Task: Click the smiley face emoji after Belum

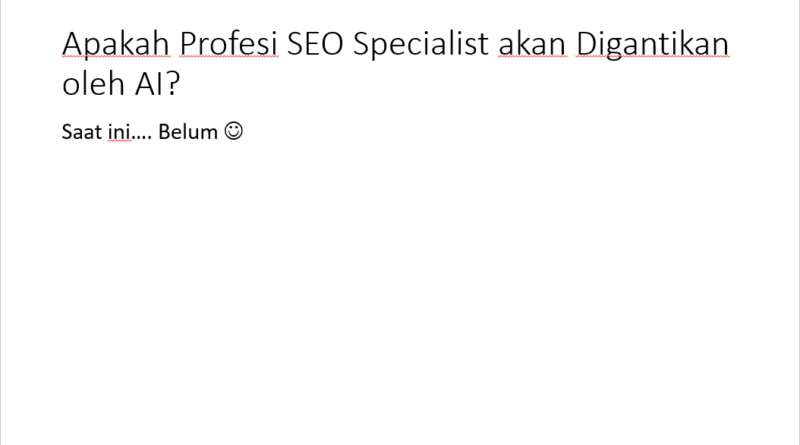Action: point(233,131)
